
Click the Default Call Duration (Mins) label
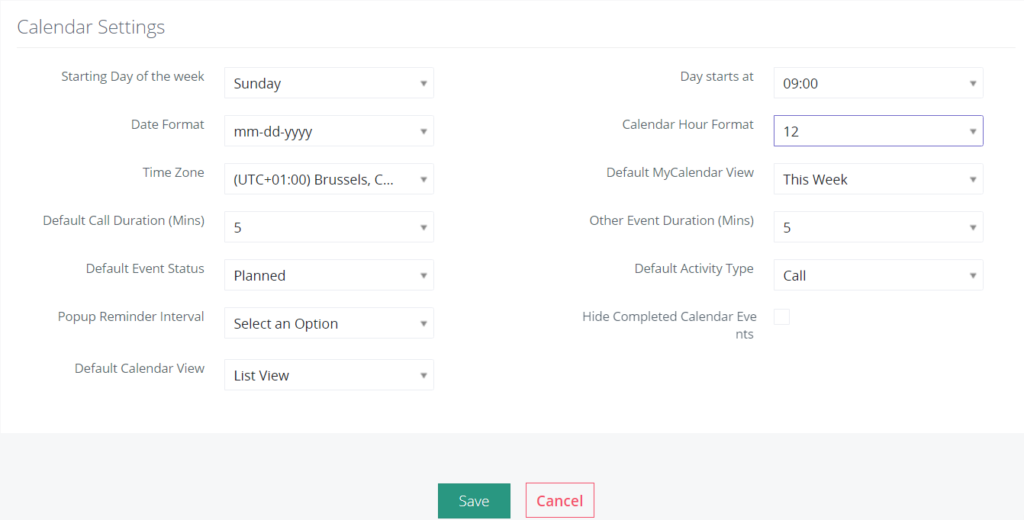123,220
